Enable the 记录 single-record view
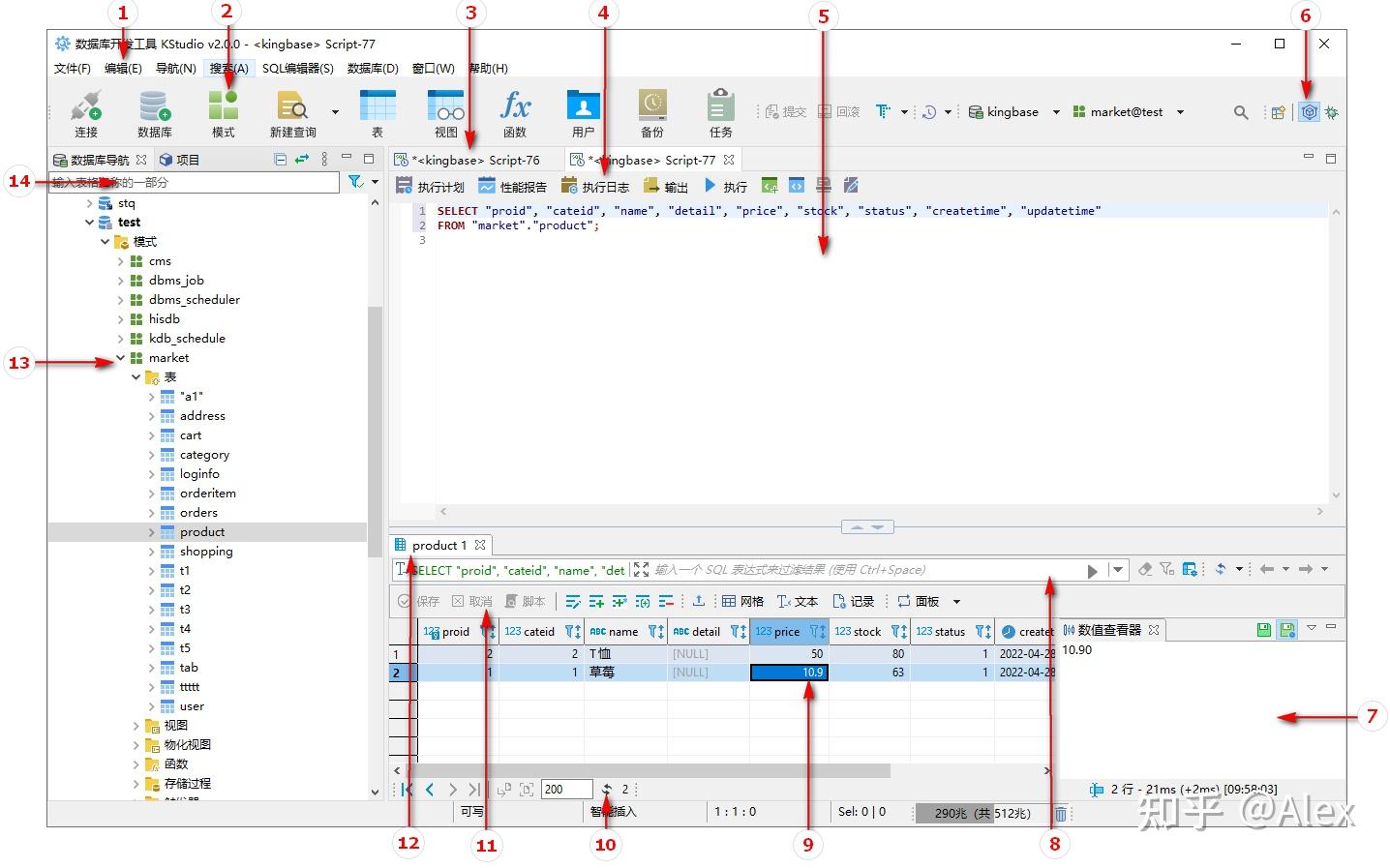Viewport: 1390px width, 868px height. click(x=854, y=600)
